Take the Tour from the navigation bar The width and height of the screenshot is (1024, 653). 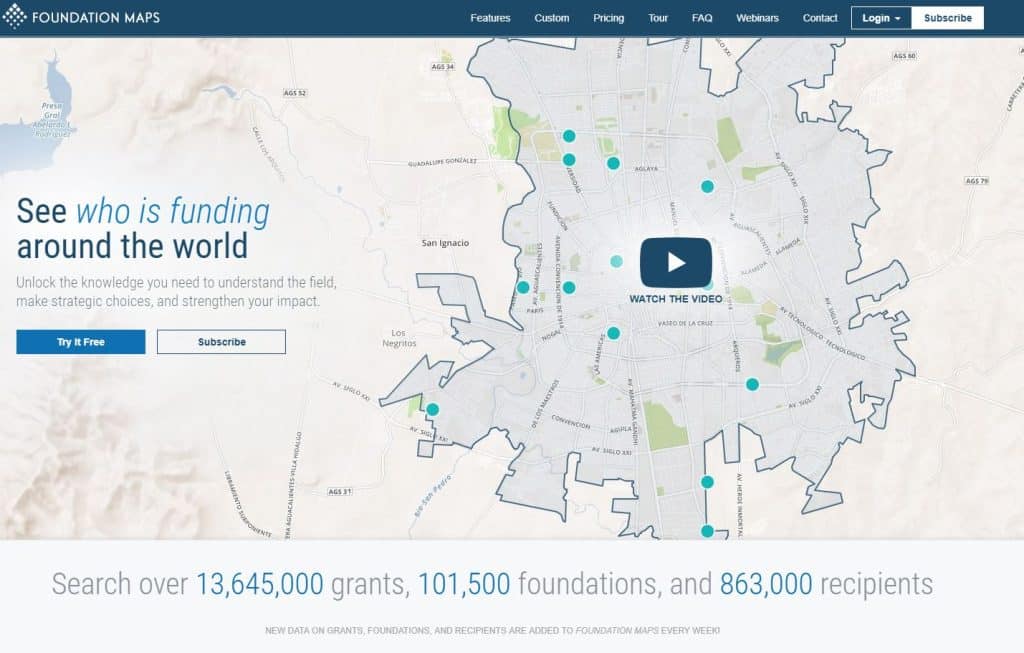657,17
